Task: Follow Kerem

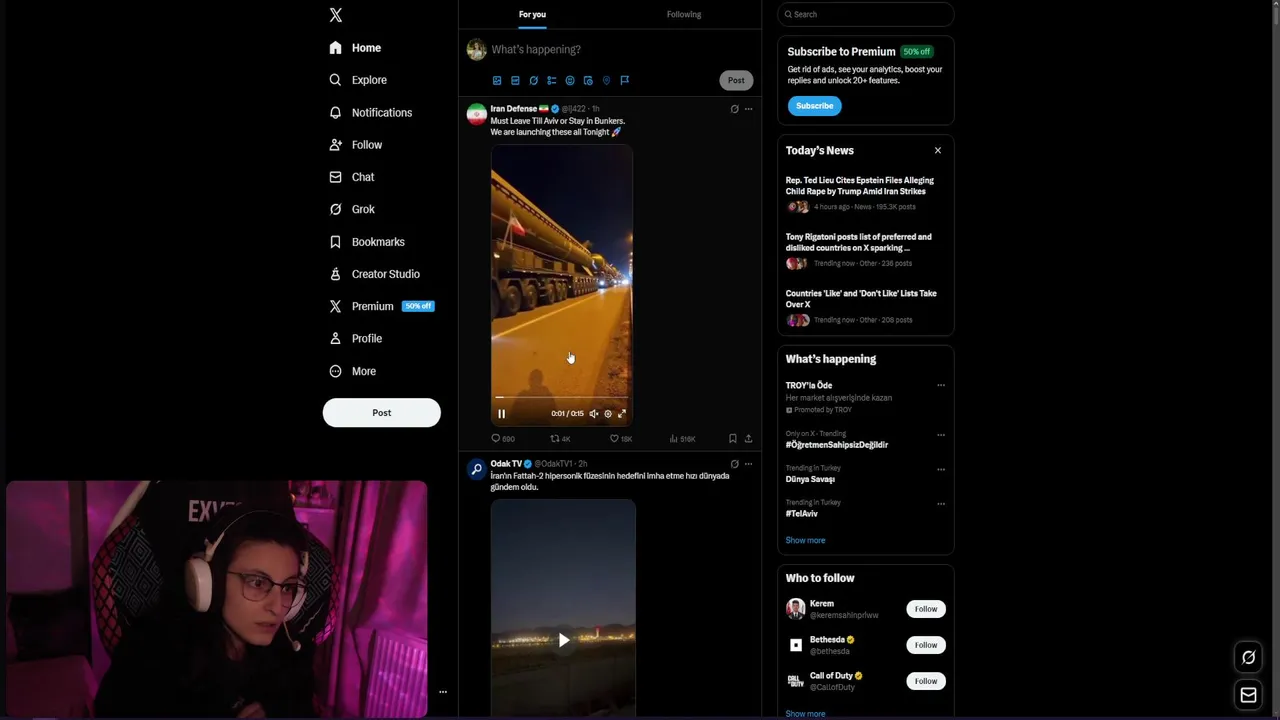Action: 926,609
